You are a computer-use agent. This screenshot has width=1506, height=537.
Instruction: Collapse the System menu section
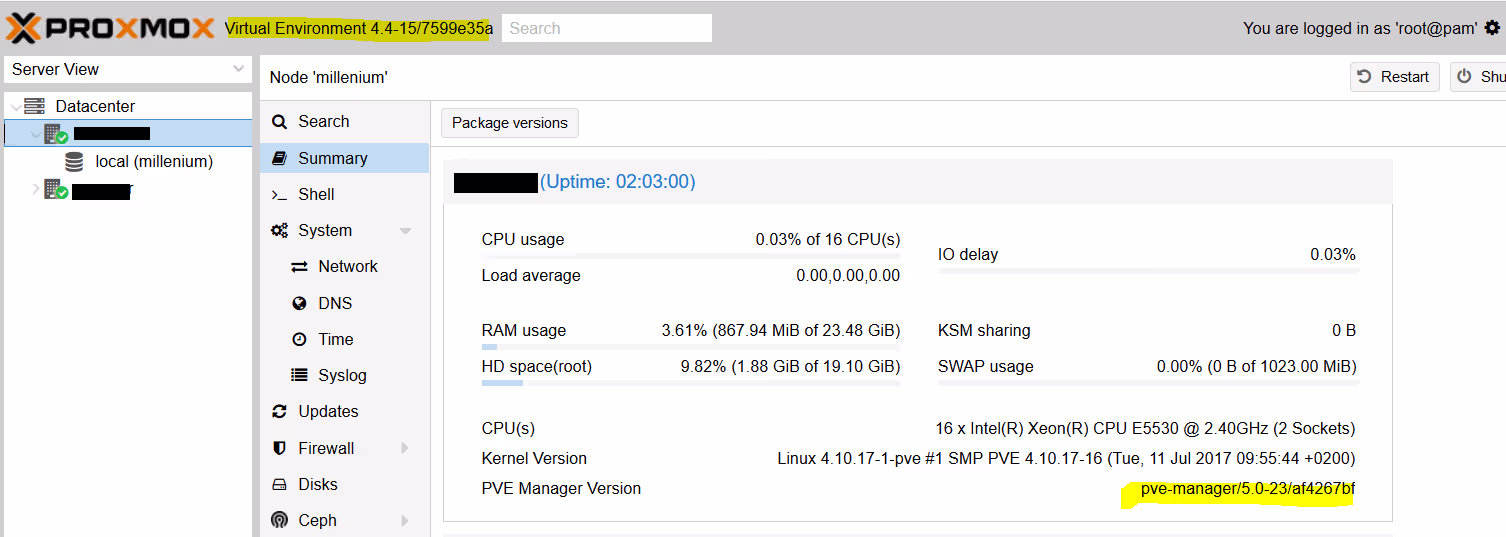coord(405,231)
